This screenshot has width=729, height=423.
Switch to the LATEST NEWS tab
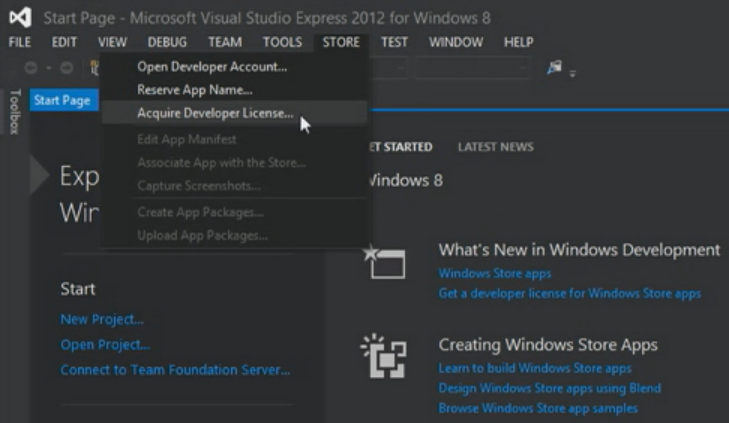click(x=496, y=147)
